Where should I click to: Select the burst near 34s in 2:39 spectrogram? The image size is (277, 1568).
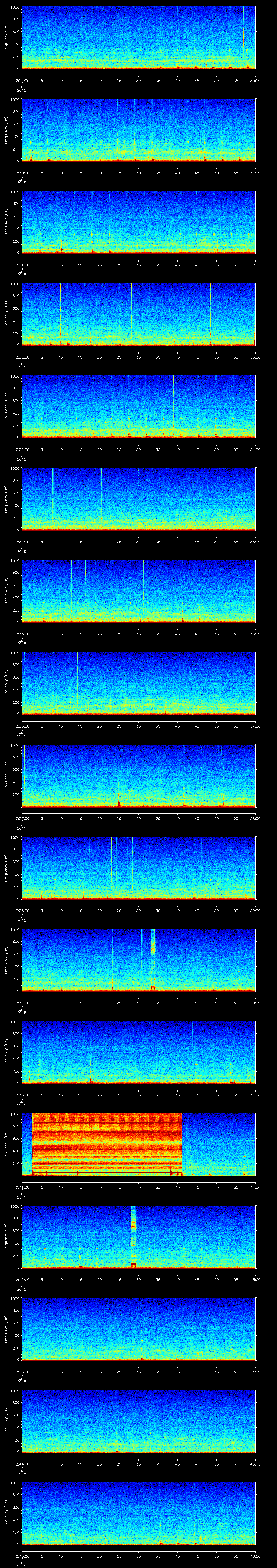click(153, 959)
